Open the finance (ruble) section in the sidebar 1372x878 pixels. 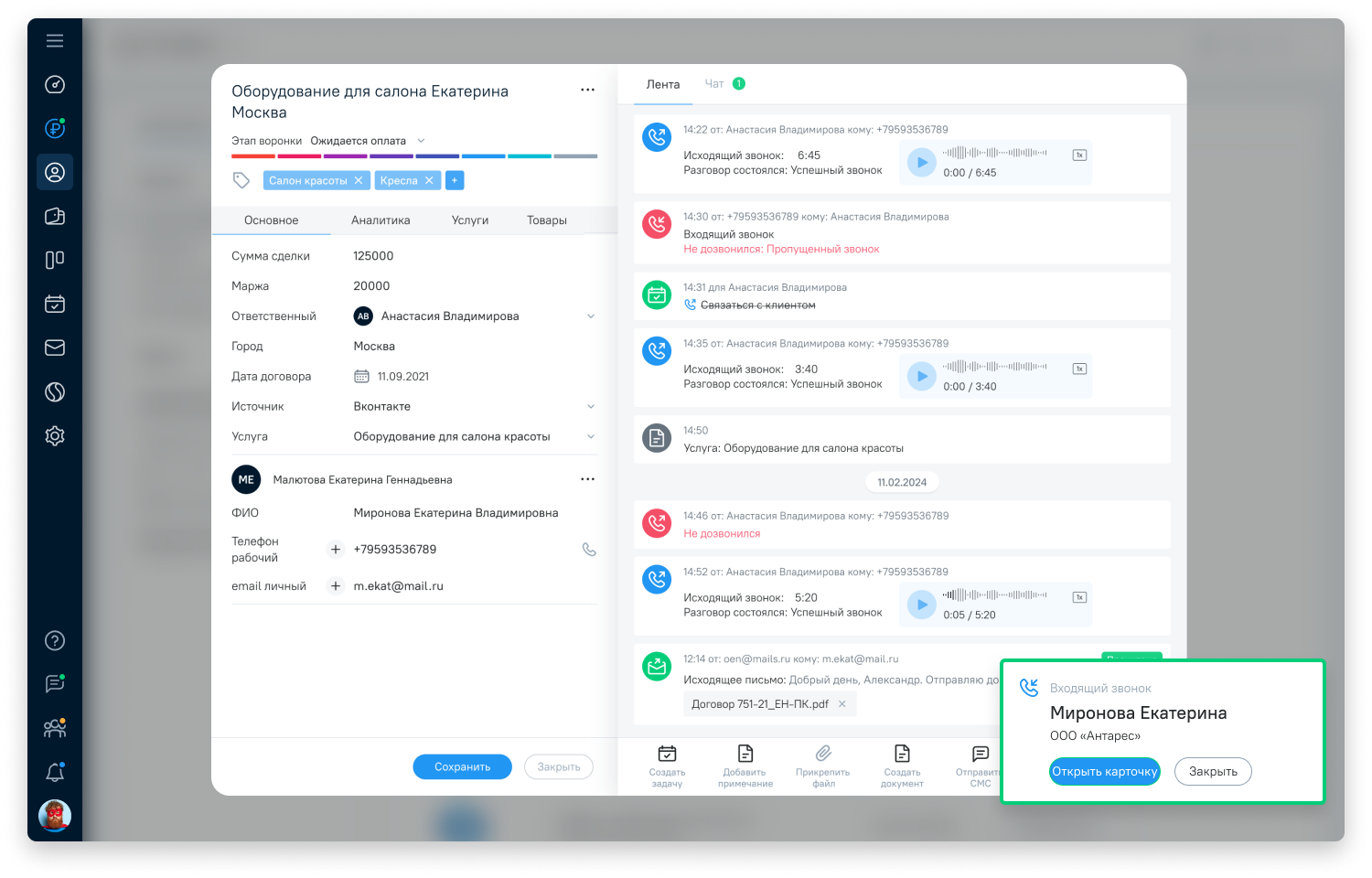point(55,128)
